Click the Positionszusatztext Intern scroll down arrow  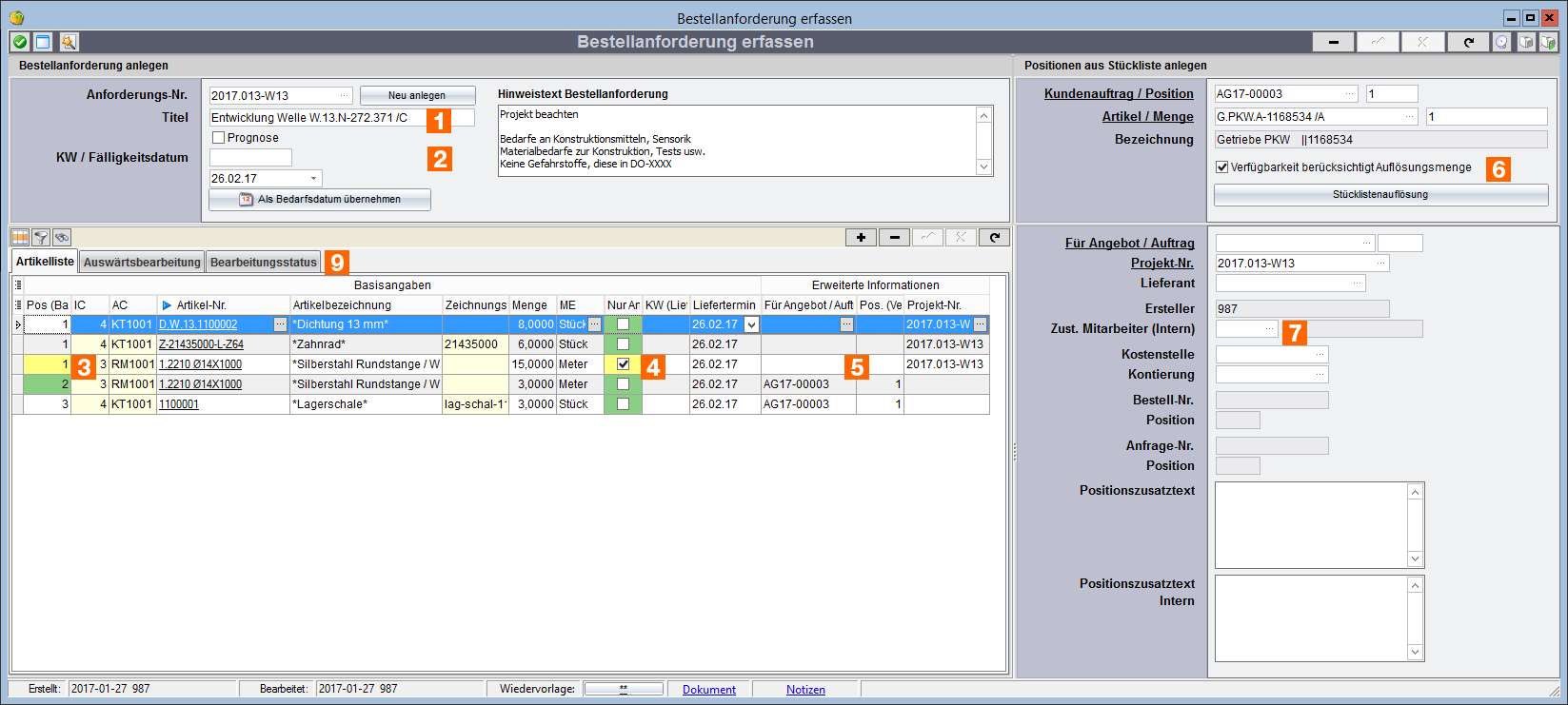[1416, 653]
